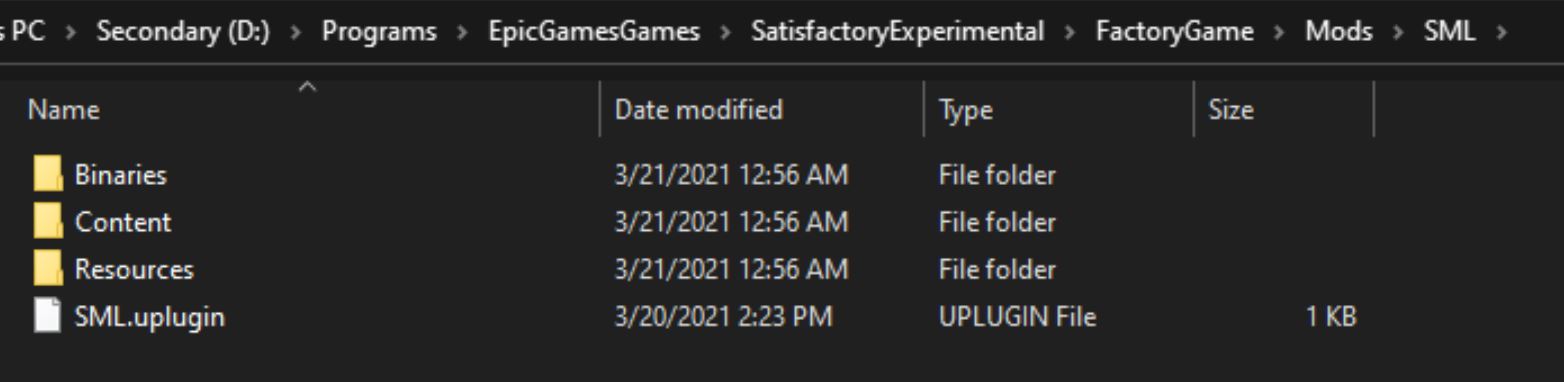This screenshot has height=382, width=1564.
Task: Navigate to FactoryGame breadcrumb
Action: 1174,32
